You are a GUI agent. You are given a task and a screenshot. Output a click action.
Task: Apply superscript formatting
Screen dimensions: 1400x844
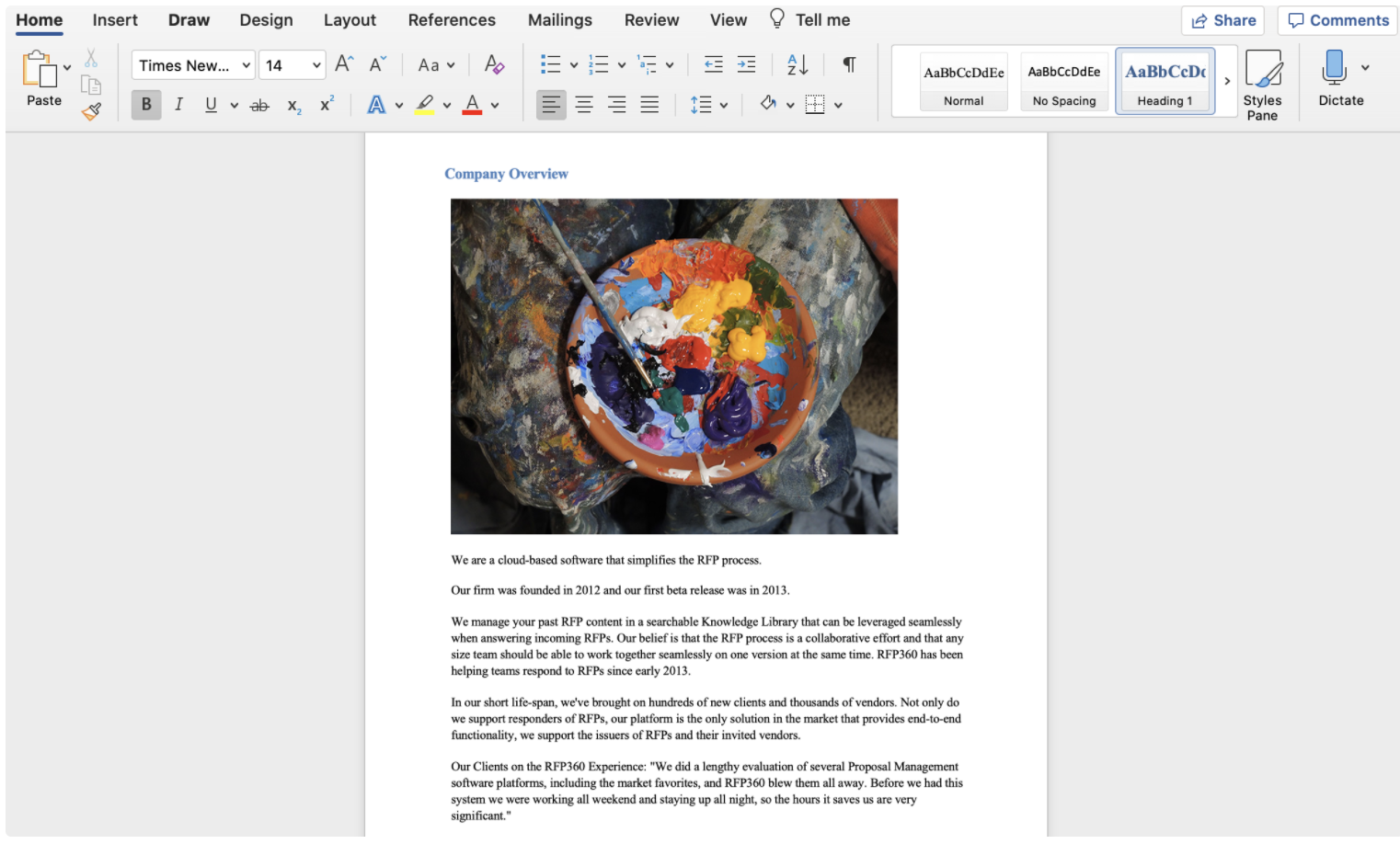327,104
